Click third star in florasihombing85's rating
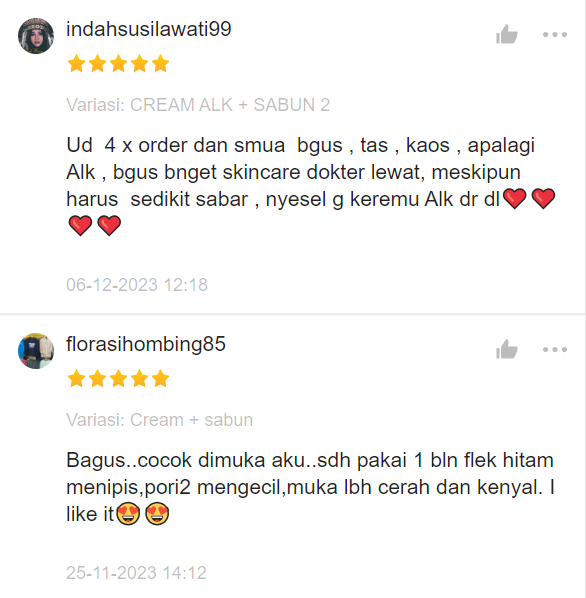 [119, 378]
